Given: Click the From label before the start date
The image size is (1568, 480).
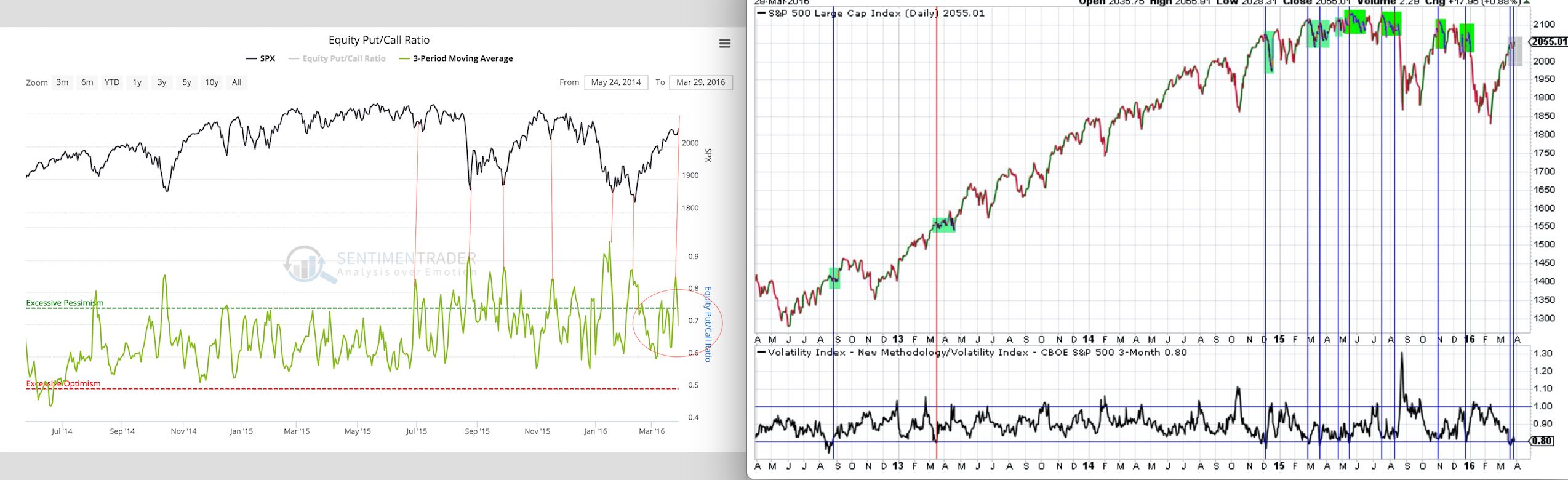Looking at the screenshot, I should (x=569, y=82).
